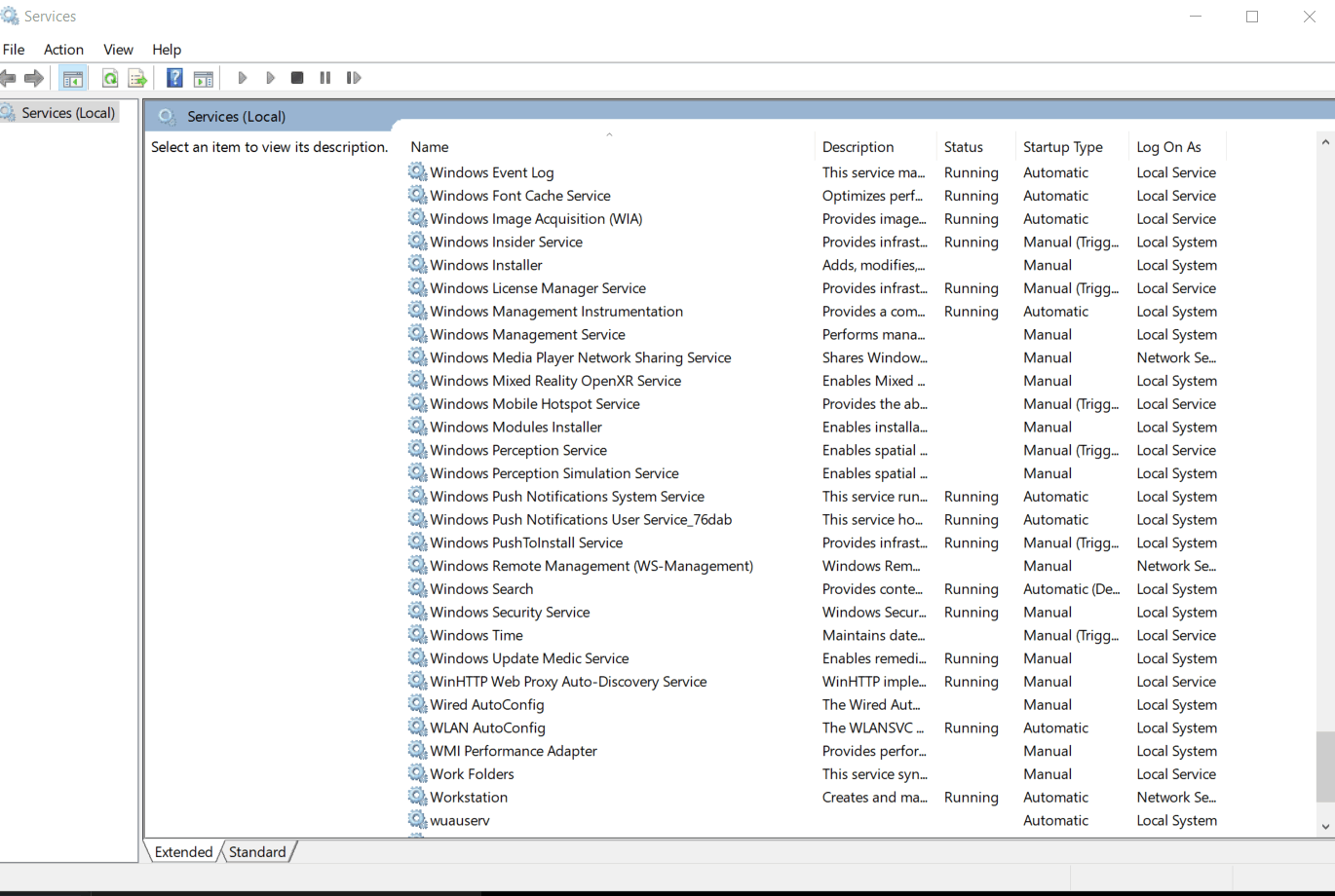
Task: Select gear icon of WLAN AutoConfig
Action: tap(418, 728)
